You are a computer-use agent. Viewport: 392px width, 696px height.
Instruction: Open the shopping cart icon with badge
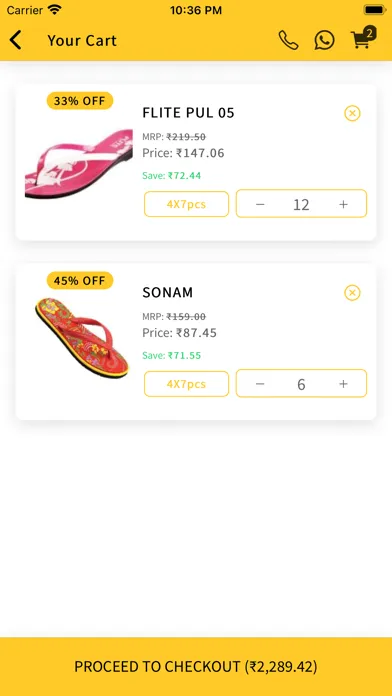[x=363, y=38]
